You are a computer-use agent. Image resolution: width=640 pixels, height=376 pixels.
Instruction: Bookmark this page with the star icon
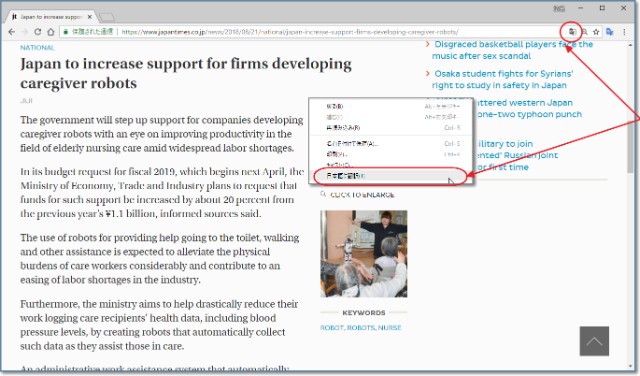(596, 32)
